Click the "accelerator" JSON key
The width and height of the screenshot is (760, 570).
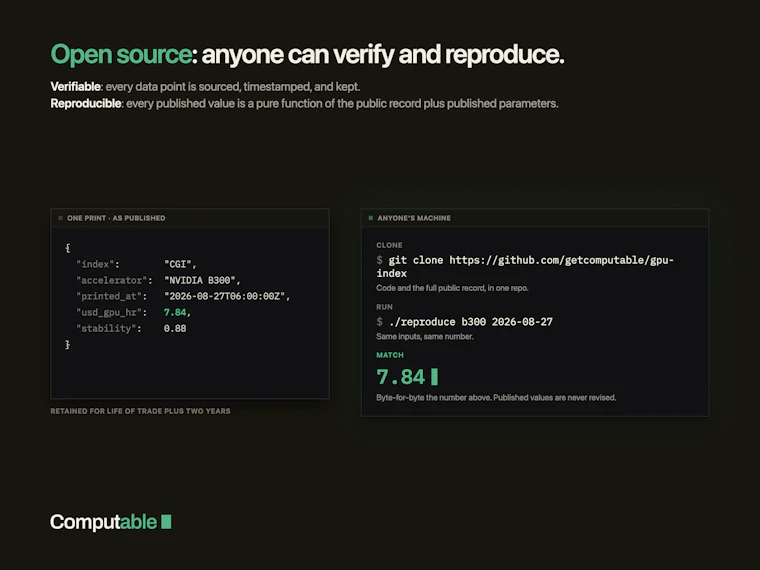pos(114,280)
